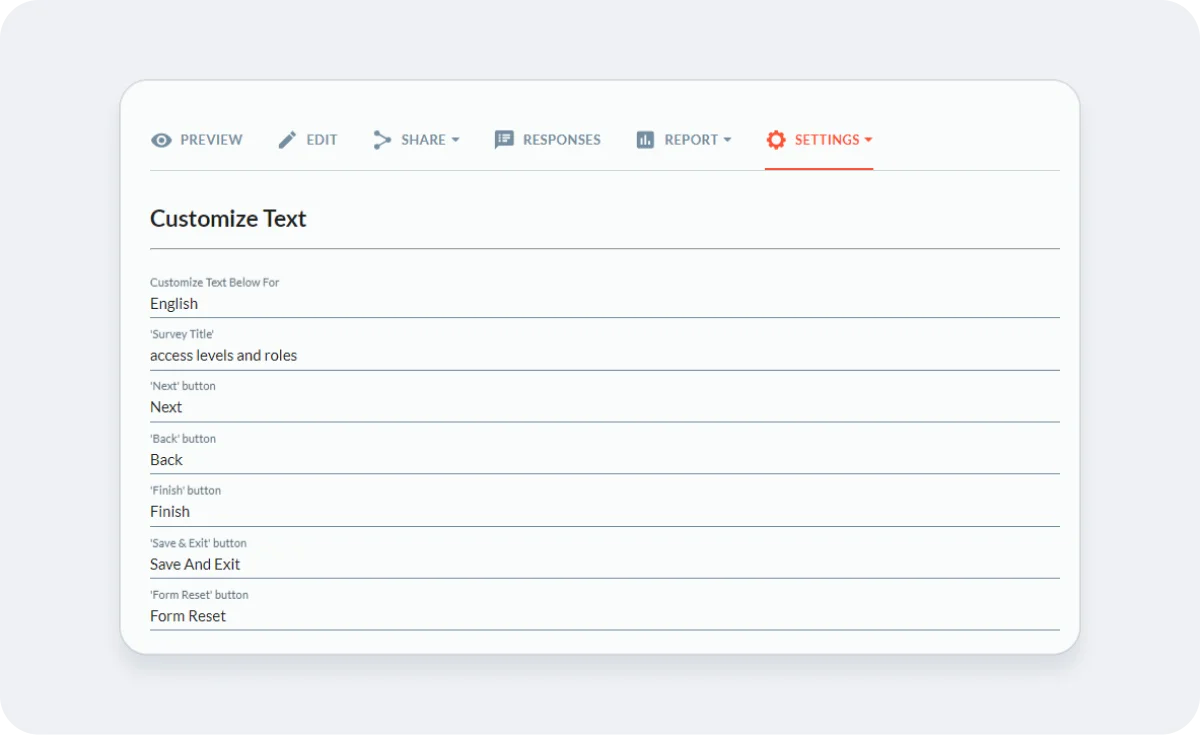Edit the 'Finish' button text field
This screenshot has width=1200, height=735.
605,512
